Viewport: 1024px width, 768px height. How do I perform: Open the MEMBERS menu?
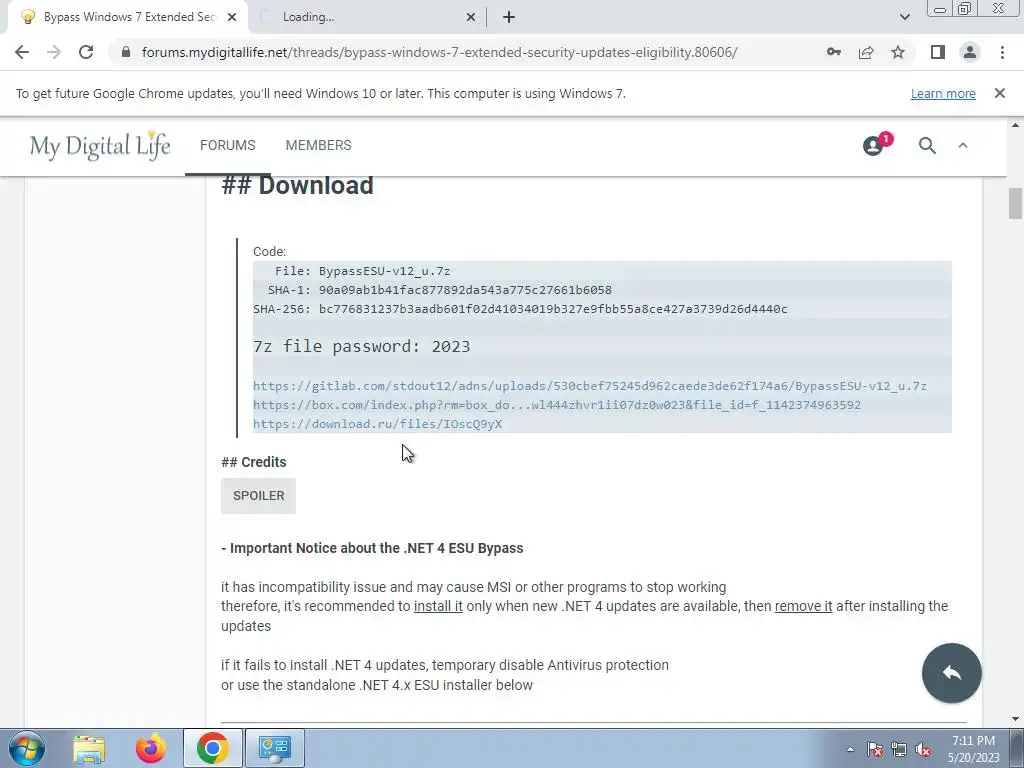[318, 145]
